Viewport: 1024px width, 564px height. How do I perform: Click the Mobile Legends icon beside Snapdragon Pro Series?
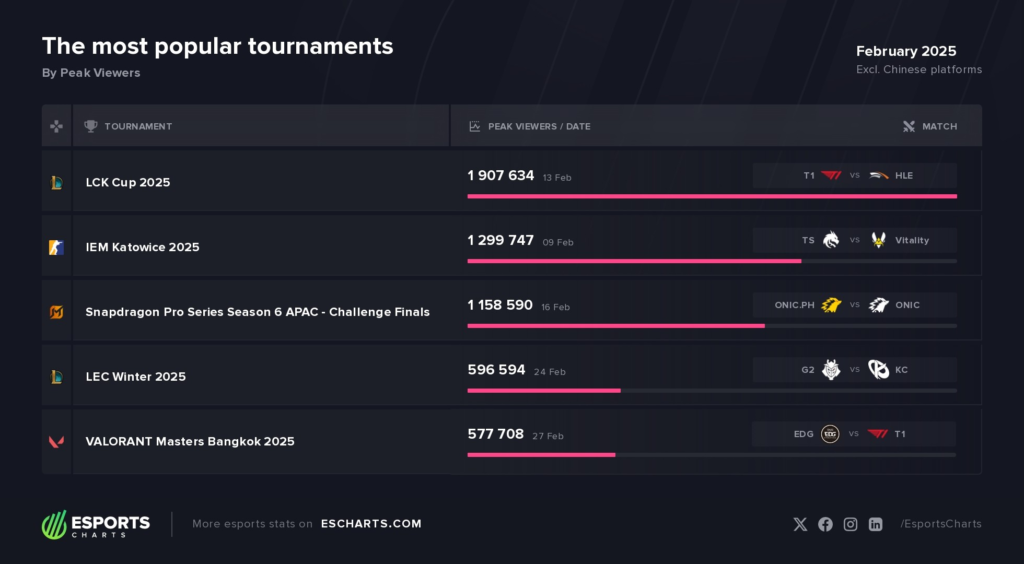click(57, 312)
